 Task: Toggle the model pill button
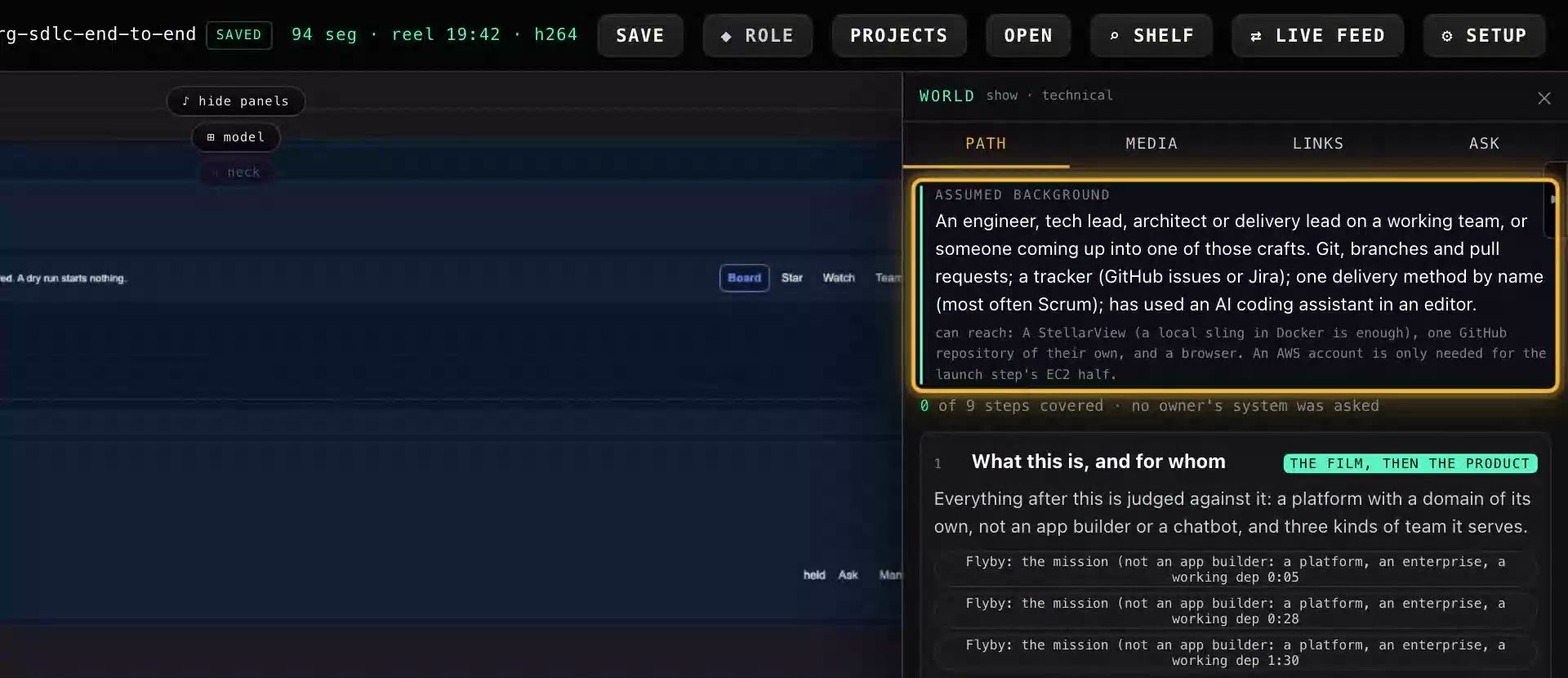(x=235, y=137)
